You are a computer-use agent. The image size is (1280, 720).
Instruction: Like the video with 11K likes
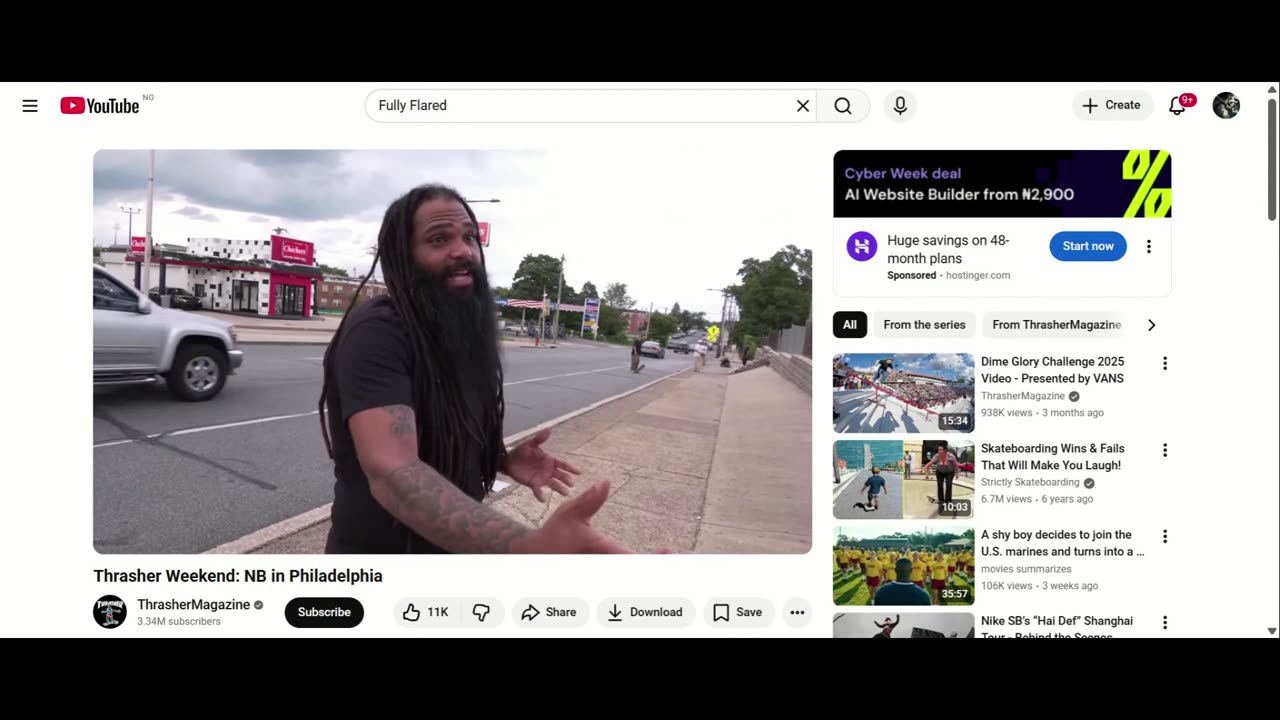tap(425, 612)
